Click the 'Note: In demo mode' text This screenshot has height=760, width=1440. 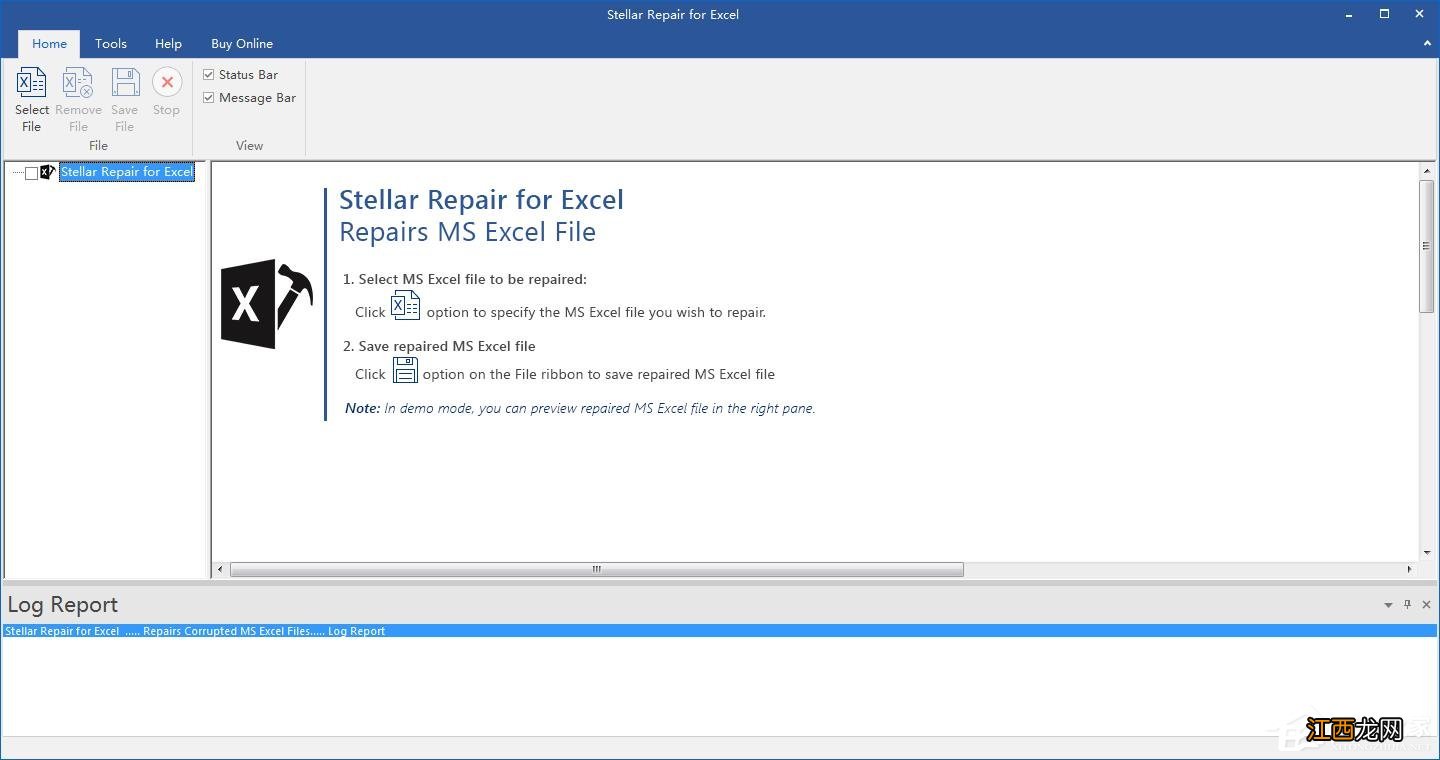tap(580, 408)
